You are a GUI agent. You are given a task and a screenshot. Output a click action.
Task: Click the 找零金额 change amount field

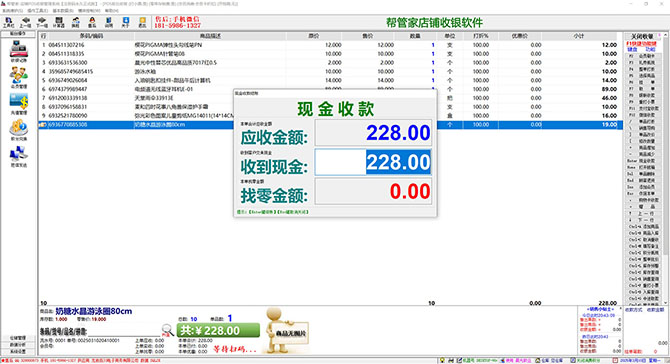[x=373, y=191]
